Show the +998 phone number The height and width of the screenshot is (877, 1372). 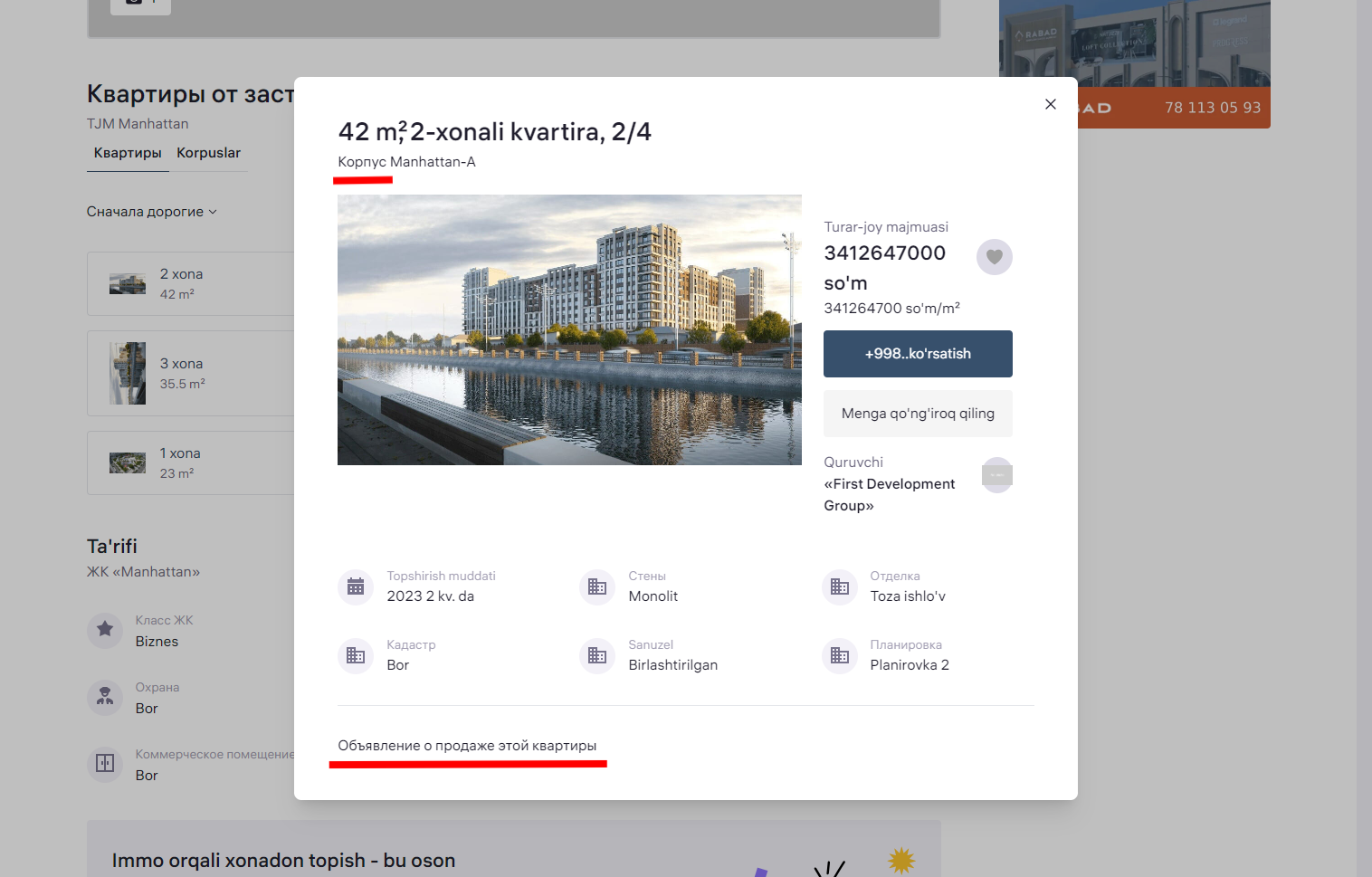[x=918, y=354]
